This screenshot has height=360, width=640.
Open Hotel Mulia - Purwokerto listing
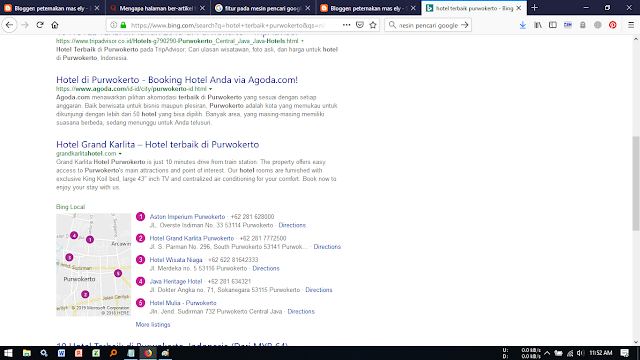click(x=183, y=303)
